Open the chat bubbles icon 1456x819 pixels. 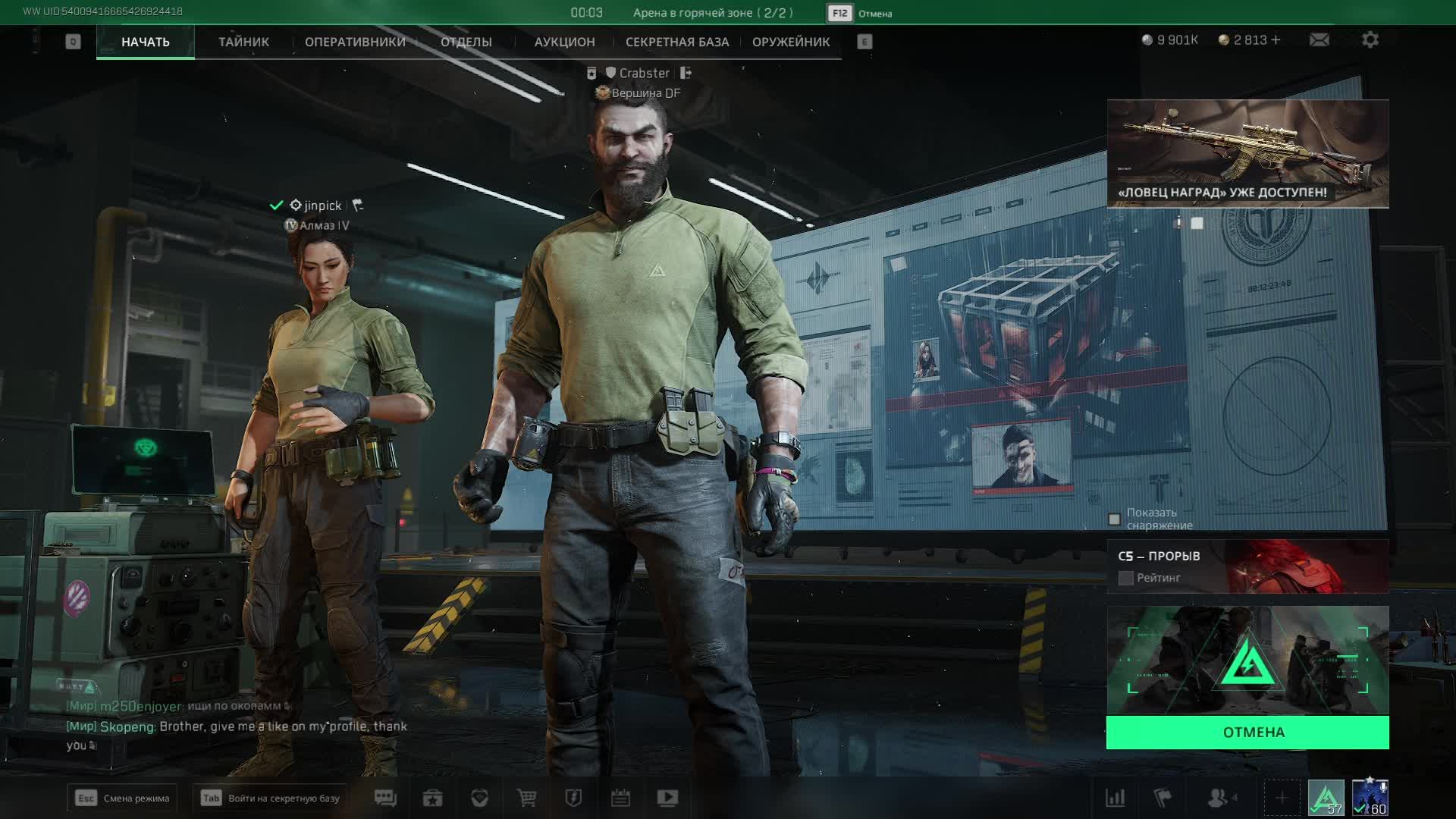coord(385,798)
